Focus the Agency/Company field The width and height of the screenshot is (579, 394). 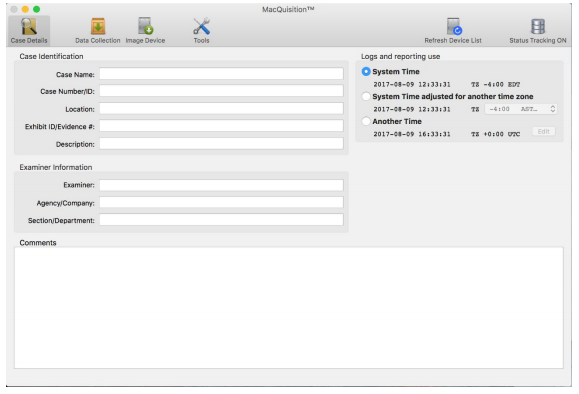click(221, 202)
